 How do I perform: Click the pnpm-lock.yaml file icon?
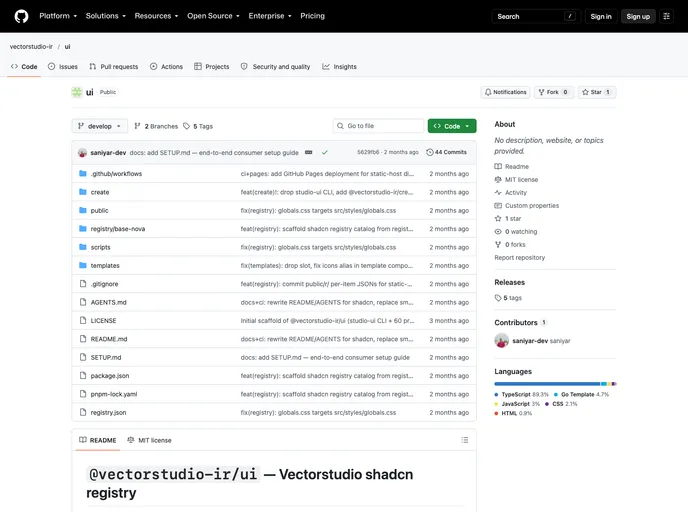82,394
